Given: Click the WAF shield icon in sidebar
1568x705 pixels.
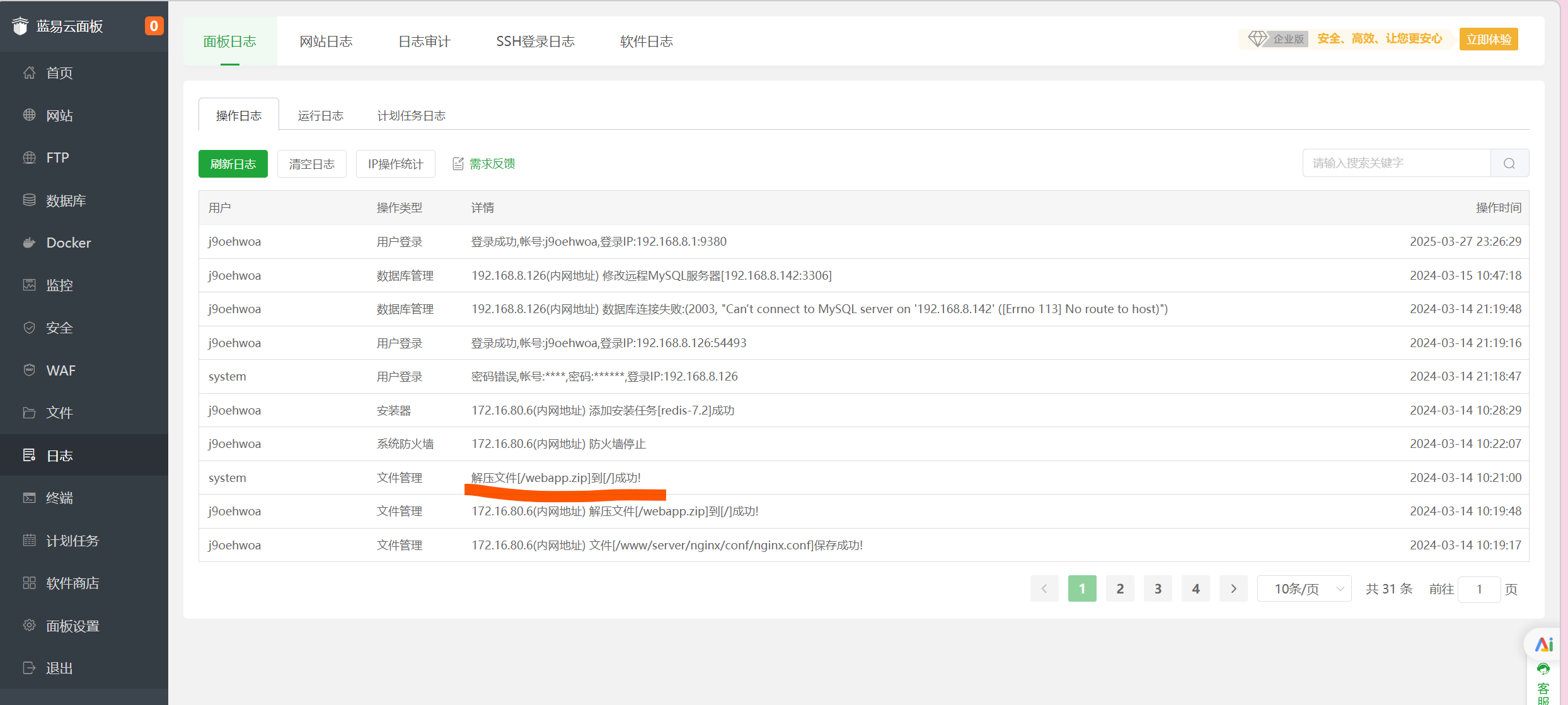Looking at the screenshot, I should (29, 370).
